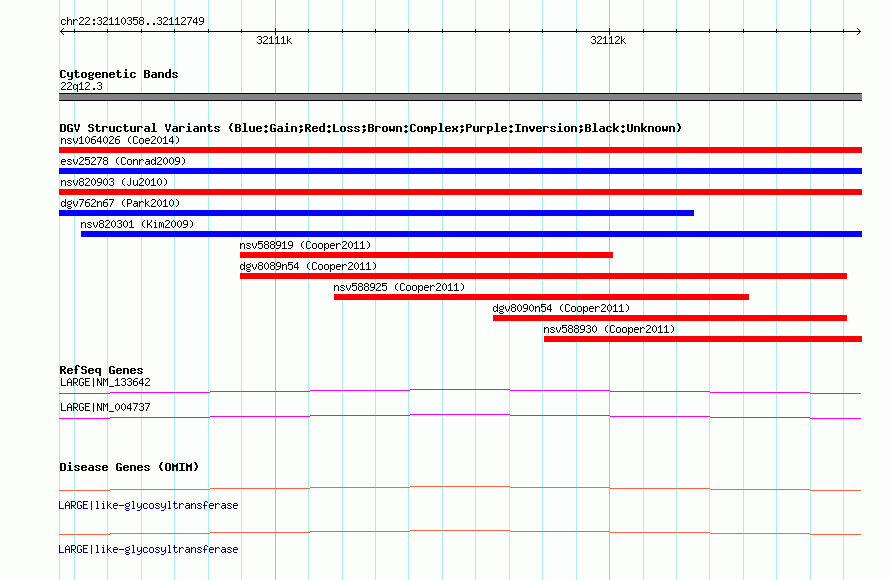Click the dgv8090n54 (Cooper2011) red bar

coord(670,318)
